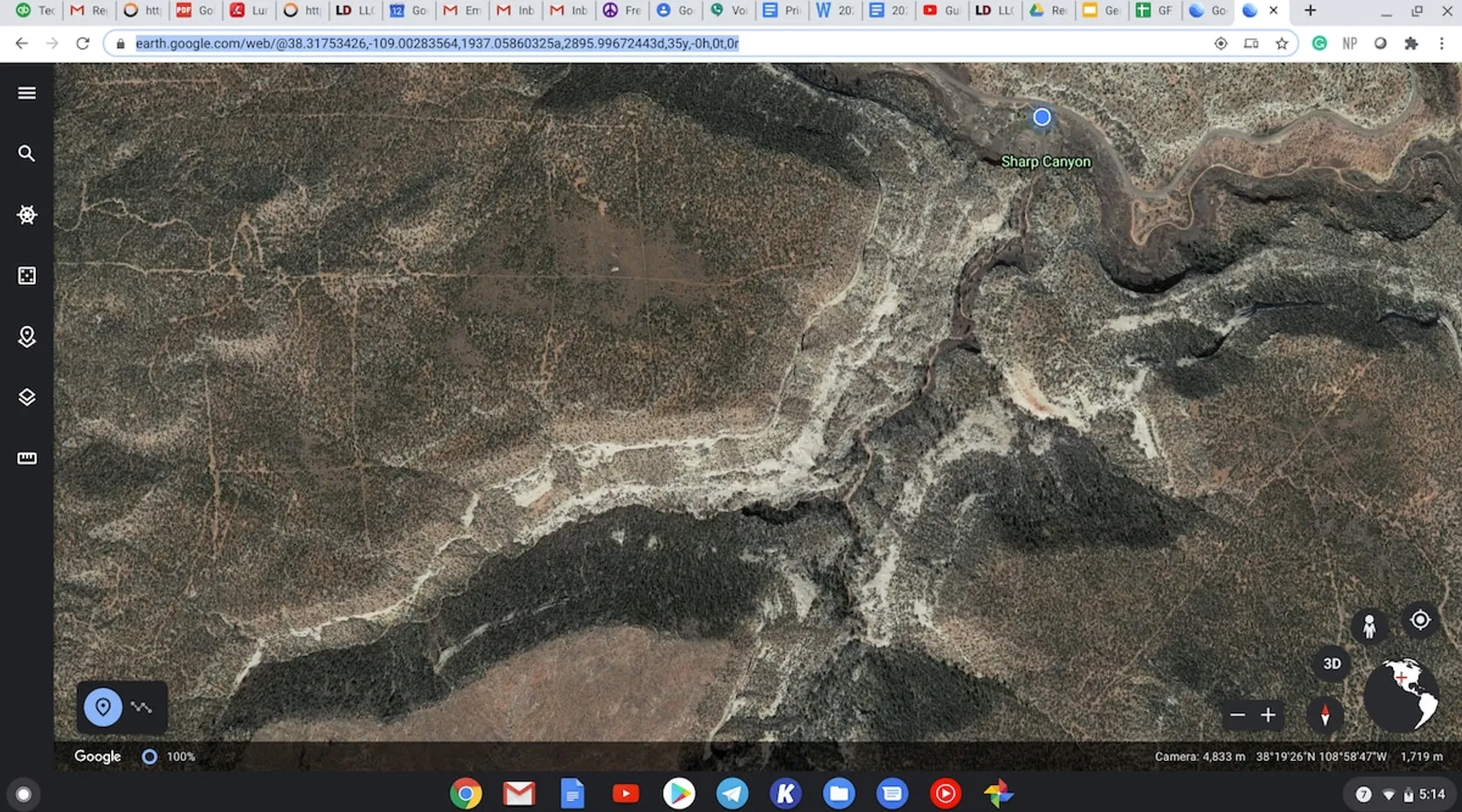Open Chrome three-dot menu
The height and width of the screenshot is (812, 1462).
(x=1442, y=44)
